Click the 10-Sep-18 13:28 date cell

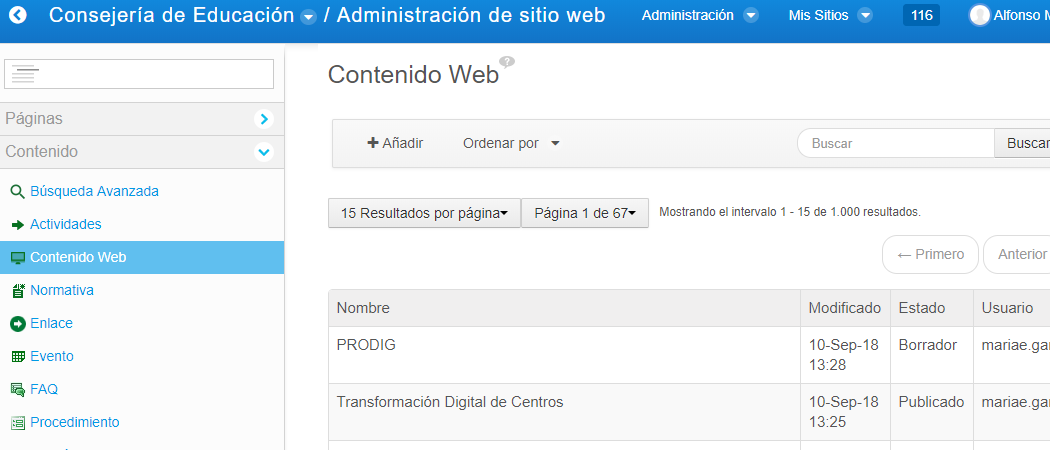843,355
